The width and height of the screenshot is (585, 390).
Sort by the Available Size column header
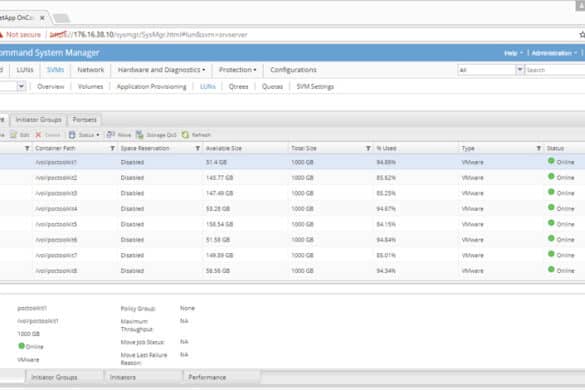[x=224, y=149]
